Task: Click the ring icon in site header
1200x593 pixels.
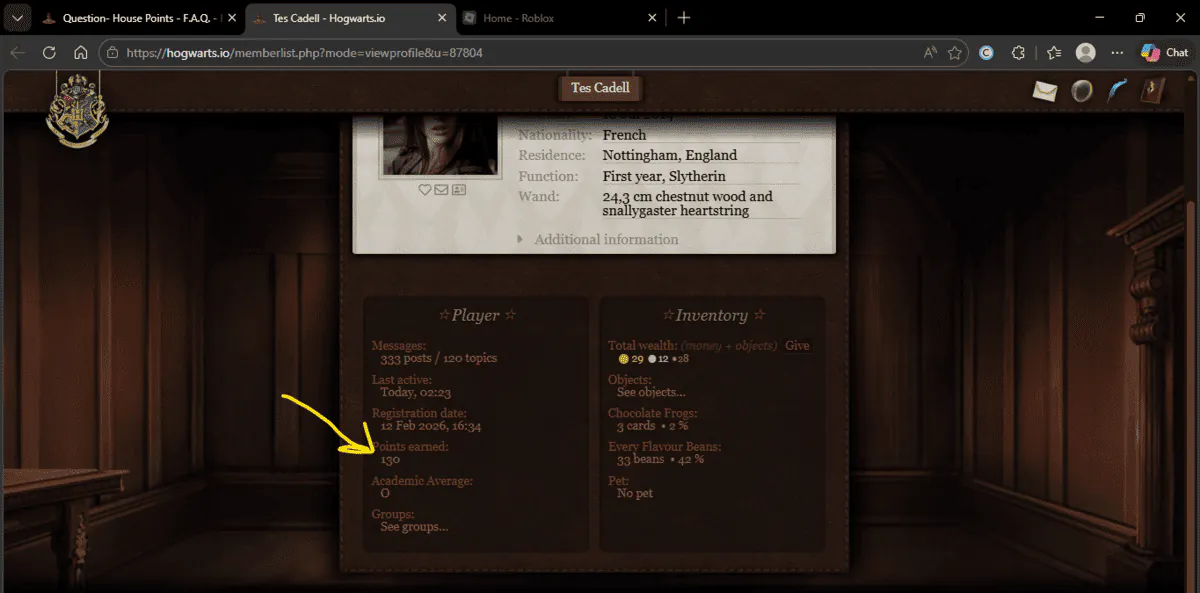Action: pyautogui.click(x=1082, y=91)
